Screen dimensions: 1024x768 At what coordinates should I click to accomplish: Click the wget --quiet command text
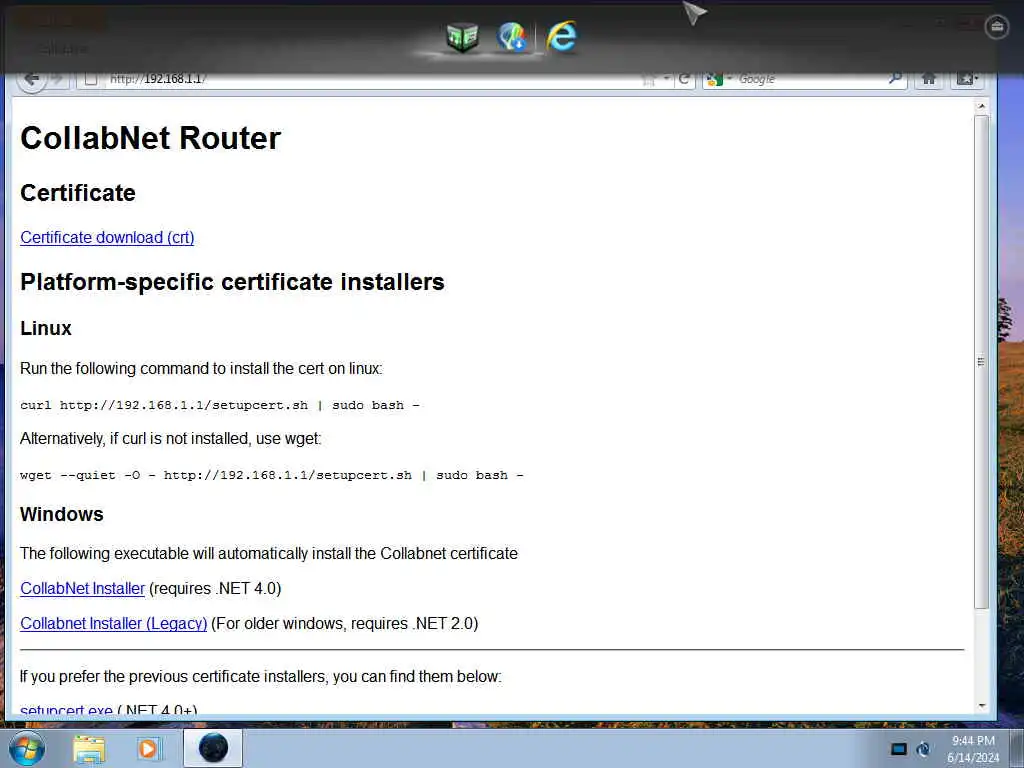[272, 475]
